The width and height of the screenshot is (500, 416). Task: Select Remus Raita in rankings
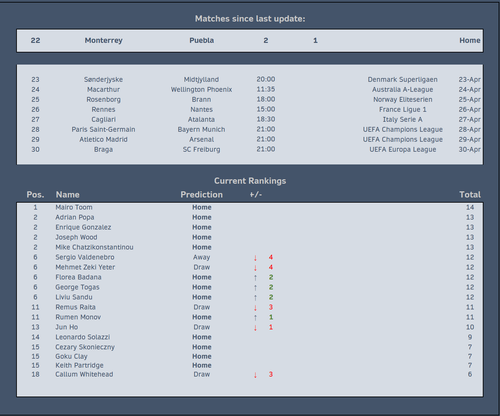(75, 307)
